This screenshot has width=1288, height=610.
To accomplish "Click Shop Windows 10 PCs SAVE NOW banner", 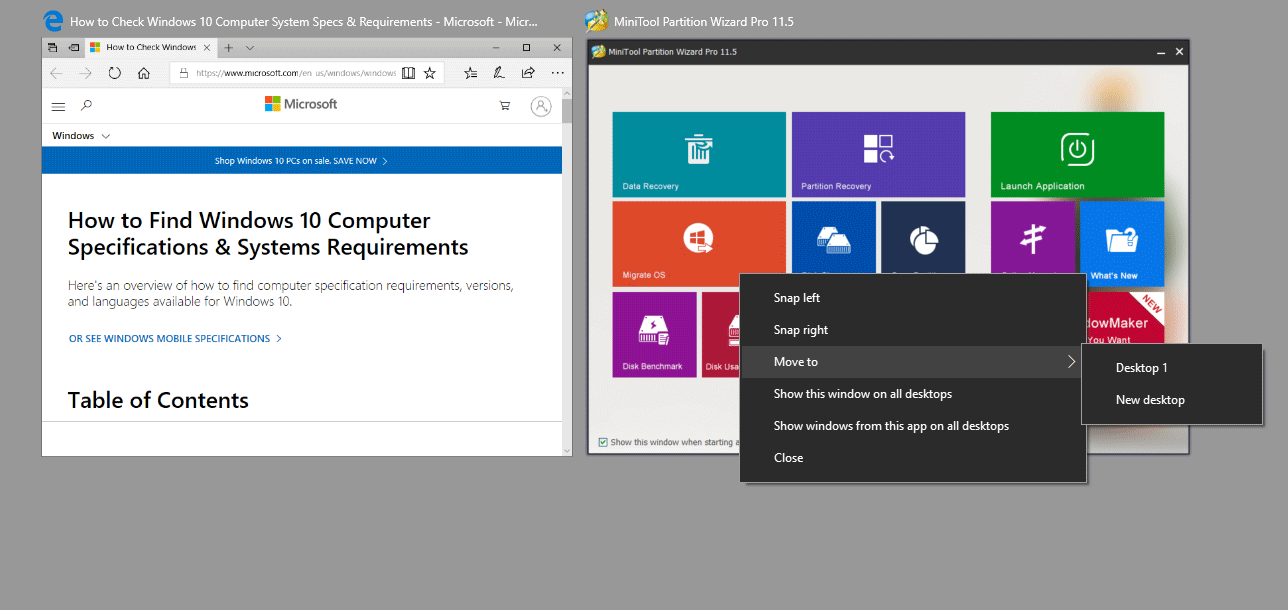I will (x=301, y=160).
